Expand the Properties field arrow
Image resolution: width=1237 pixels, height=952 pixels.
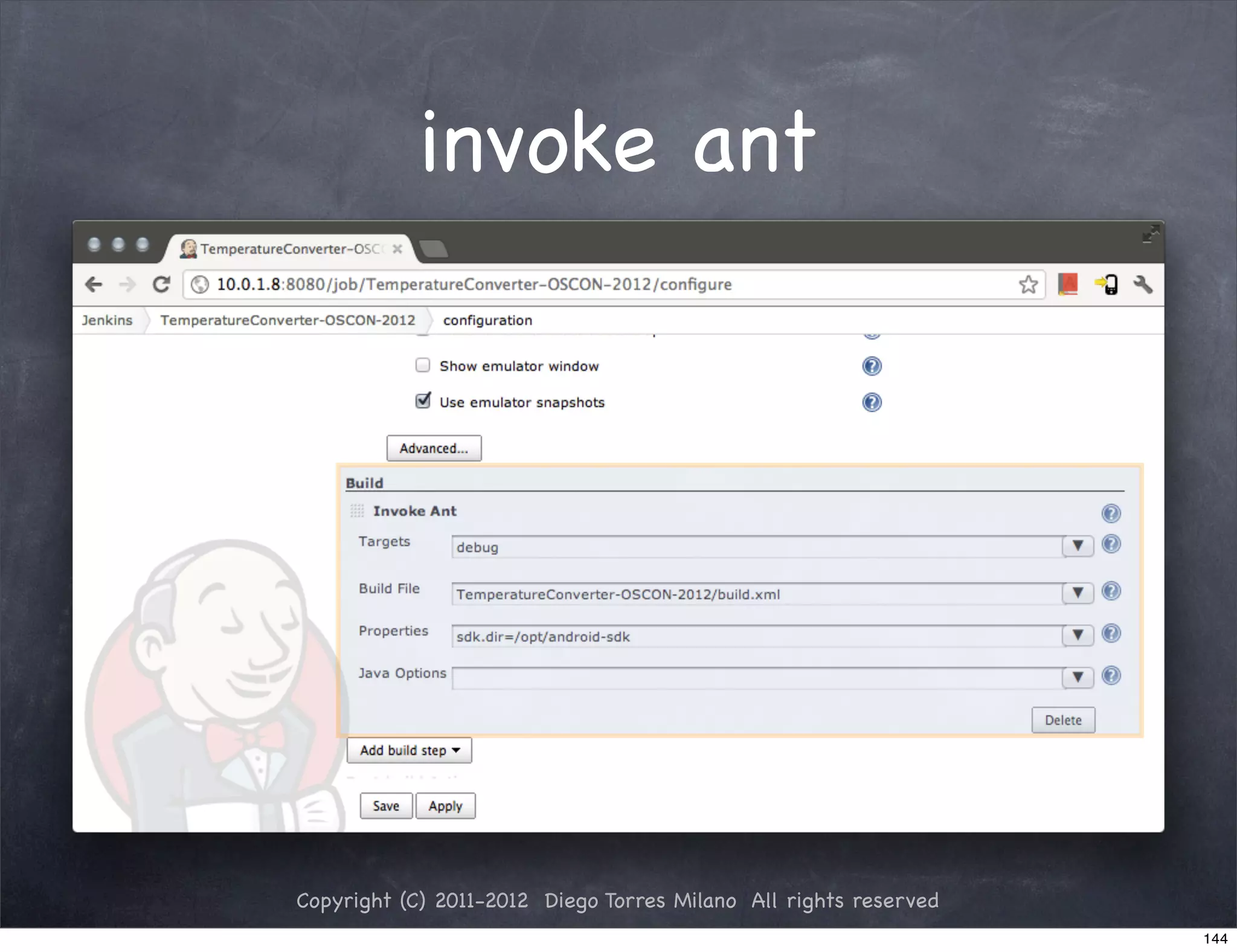tap(1078, 635)
